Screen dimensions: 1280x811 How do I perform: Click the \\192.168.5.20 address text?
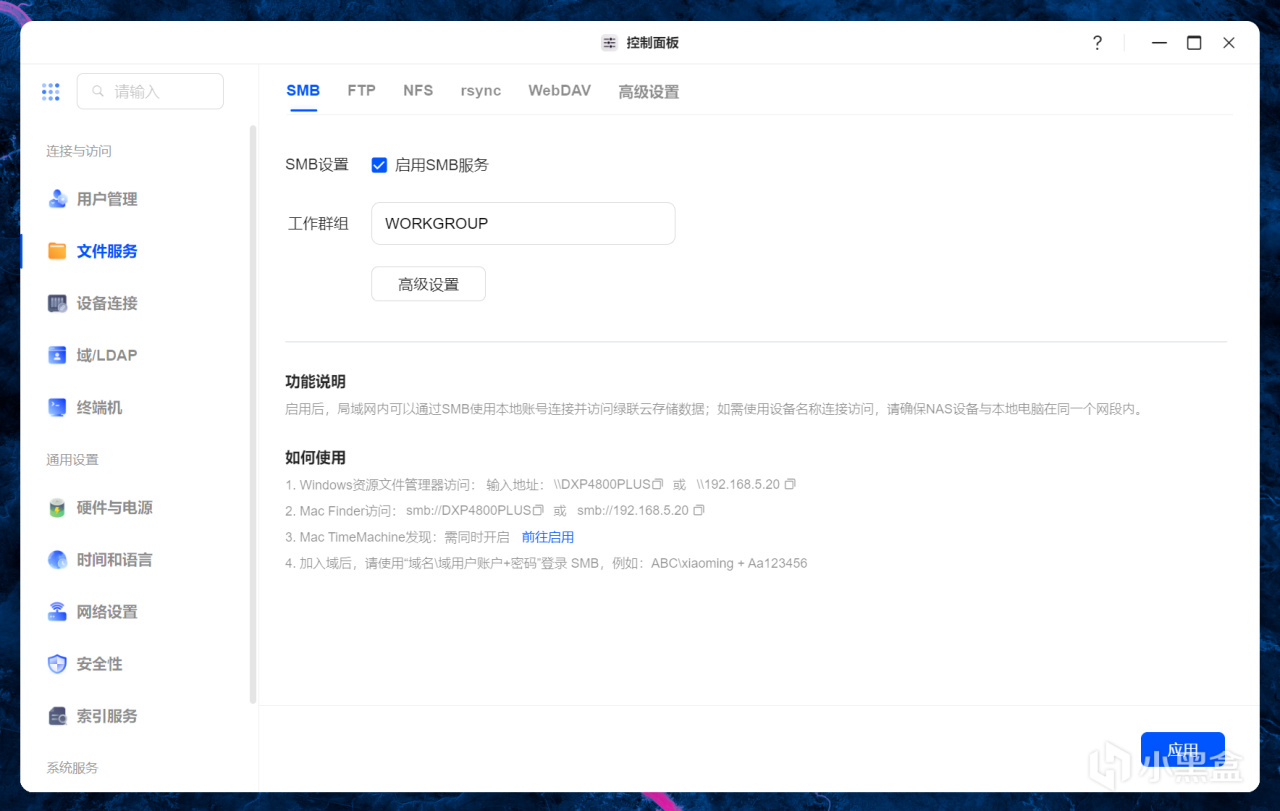(x=739, y=484)
